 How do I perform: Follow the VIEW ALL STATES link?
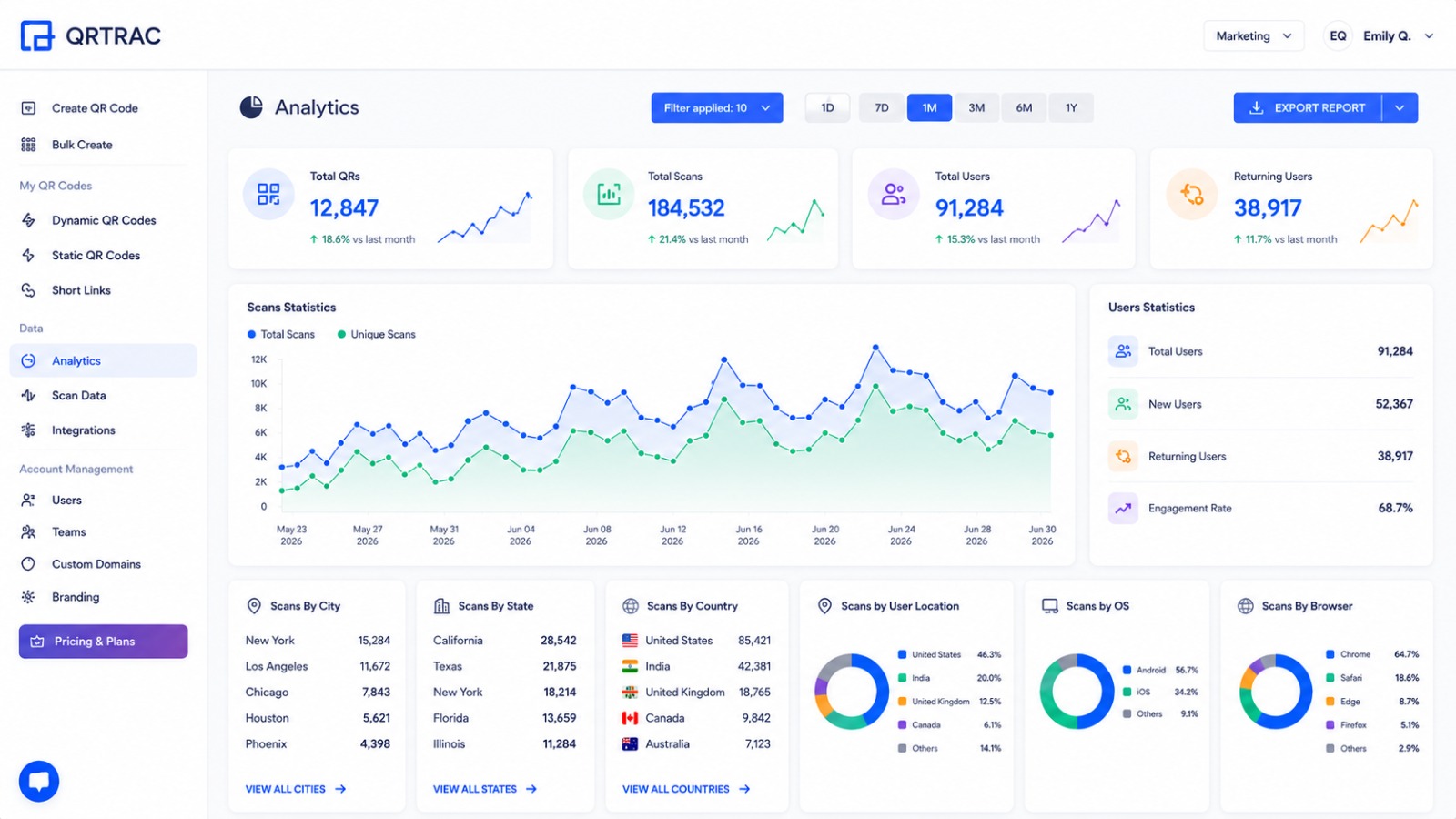click(x=485, y=789)
